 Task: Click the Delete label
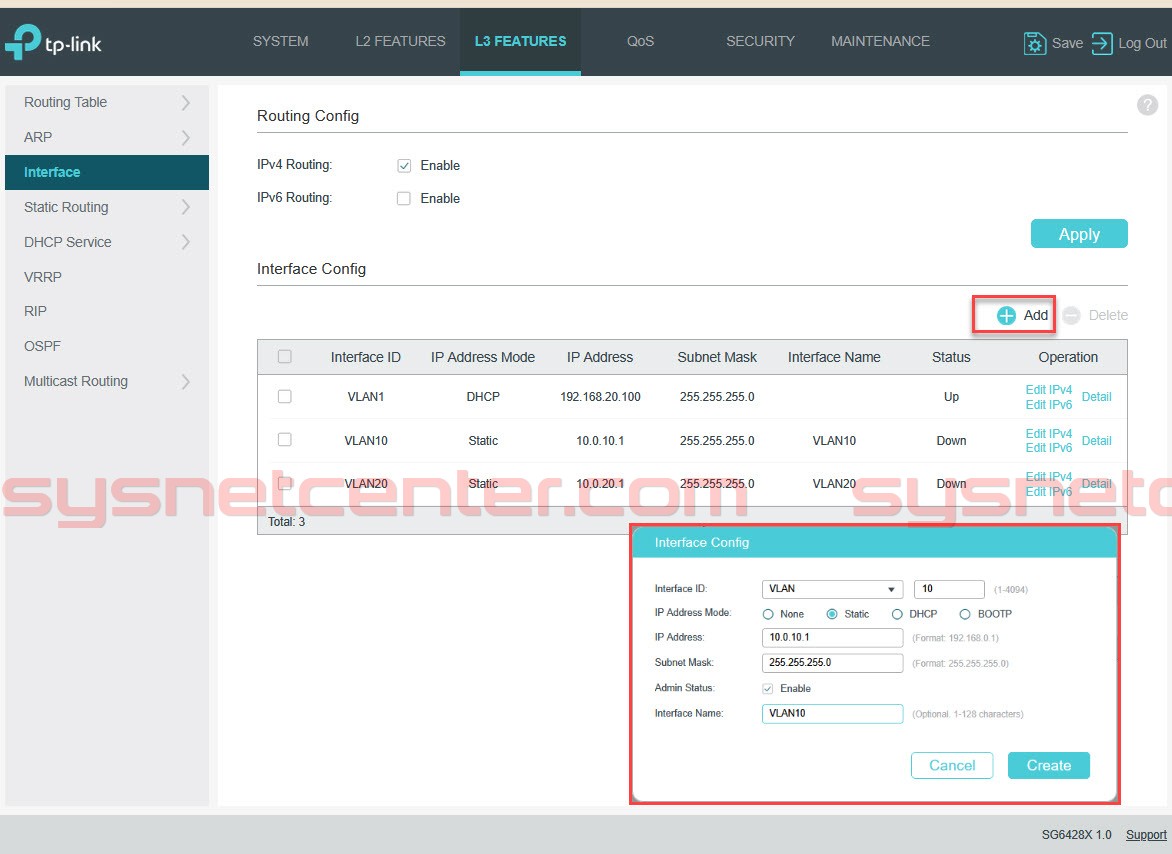[1108, 315]
